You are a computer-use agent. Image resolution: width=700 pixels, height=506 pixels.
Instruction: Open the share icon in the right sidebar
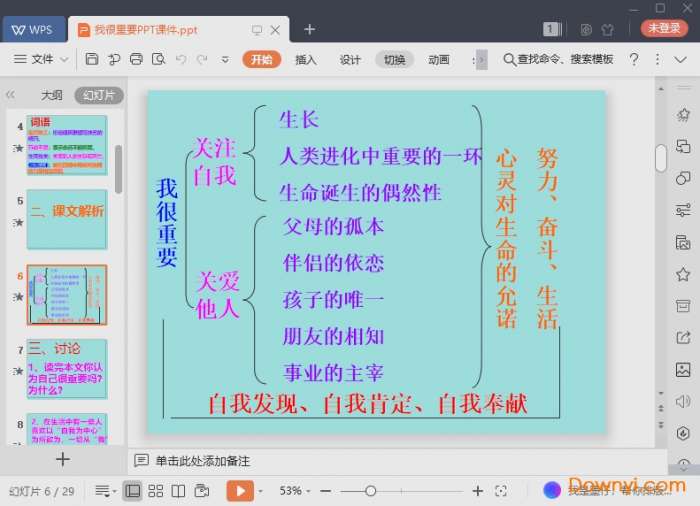click(x=683, y=338)
